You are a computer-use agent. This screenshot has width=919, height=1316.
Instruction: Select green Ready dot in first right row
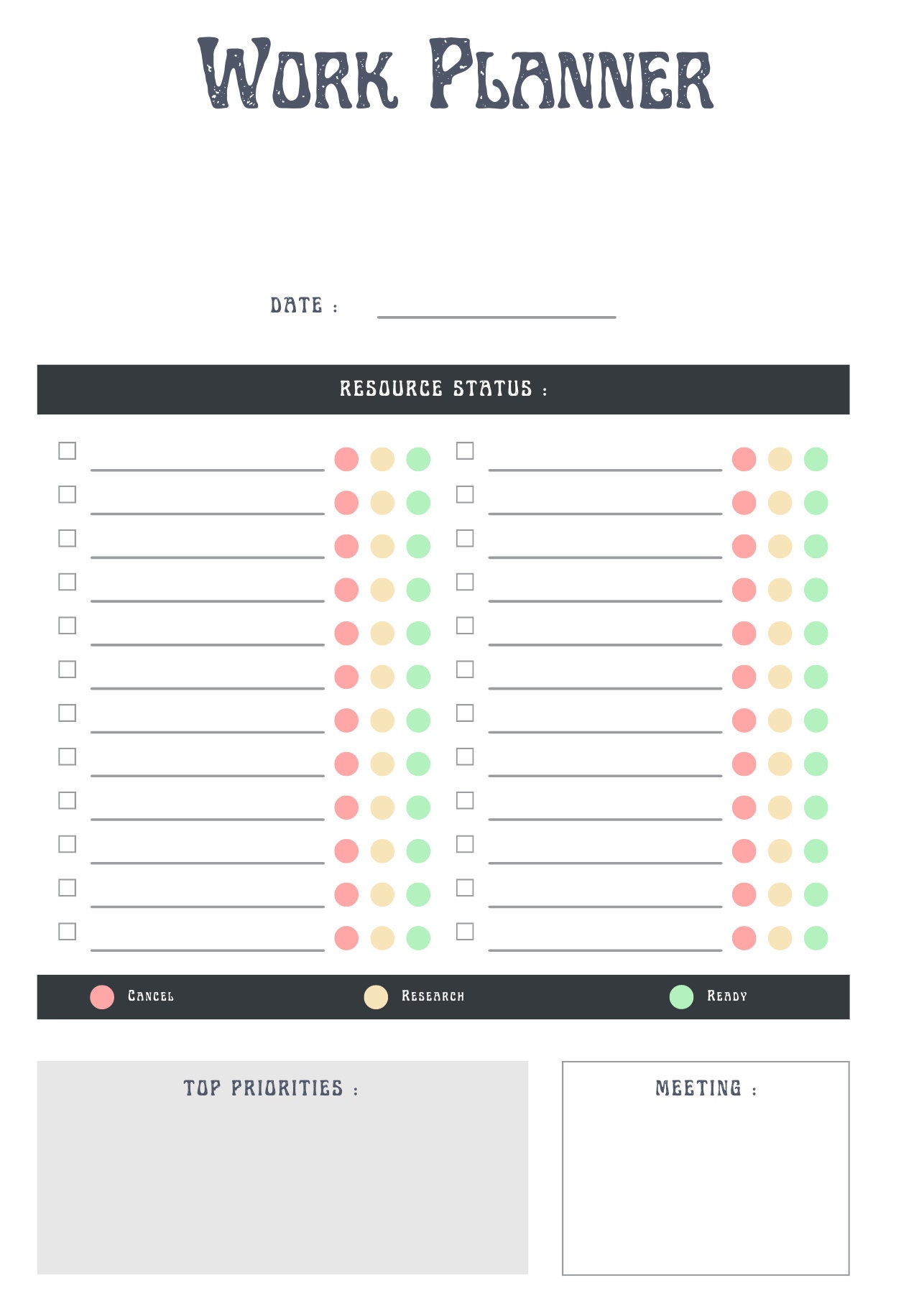tap(816, 459)
